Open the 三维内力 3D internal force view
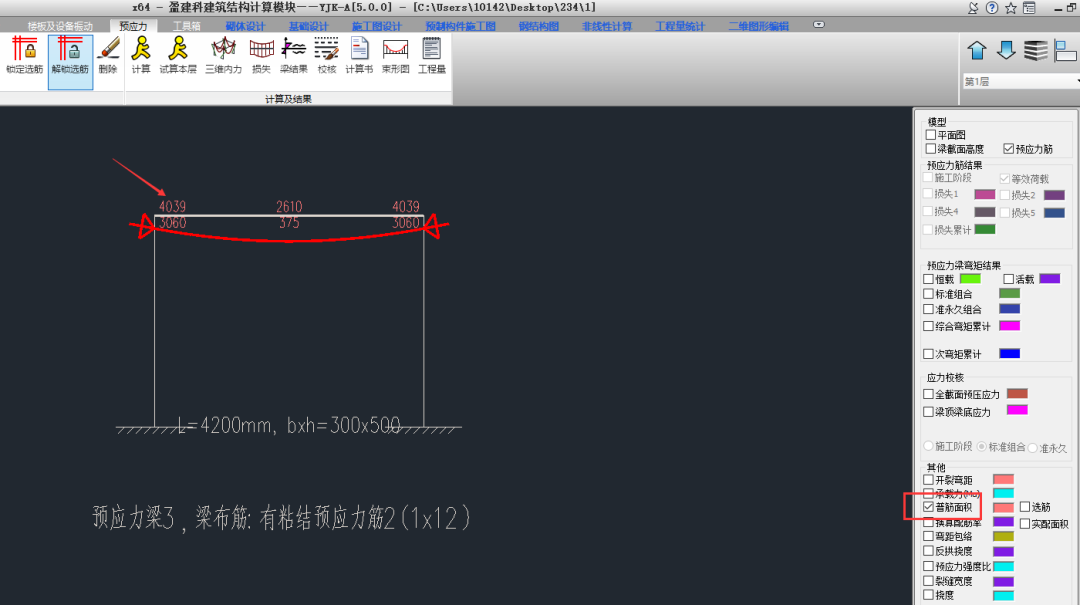The width and height of the screenshot is (1080, 605). (224, 55)
